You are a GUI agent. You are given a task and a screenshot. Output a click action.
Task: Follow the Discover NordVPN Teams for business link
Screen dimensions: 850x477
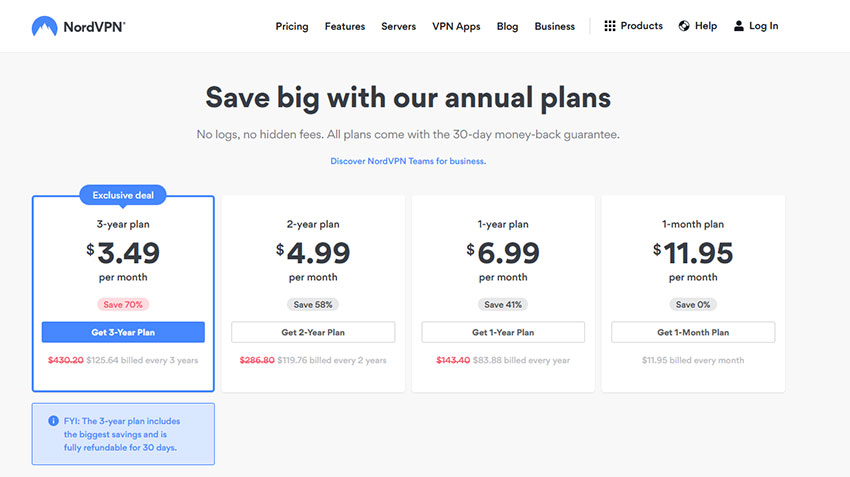click(408, 161)
